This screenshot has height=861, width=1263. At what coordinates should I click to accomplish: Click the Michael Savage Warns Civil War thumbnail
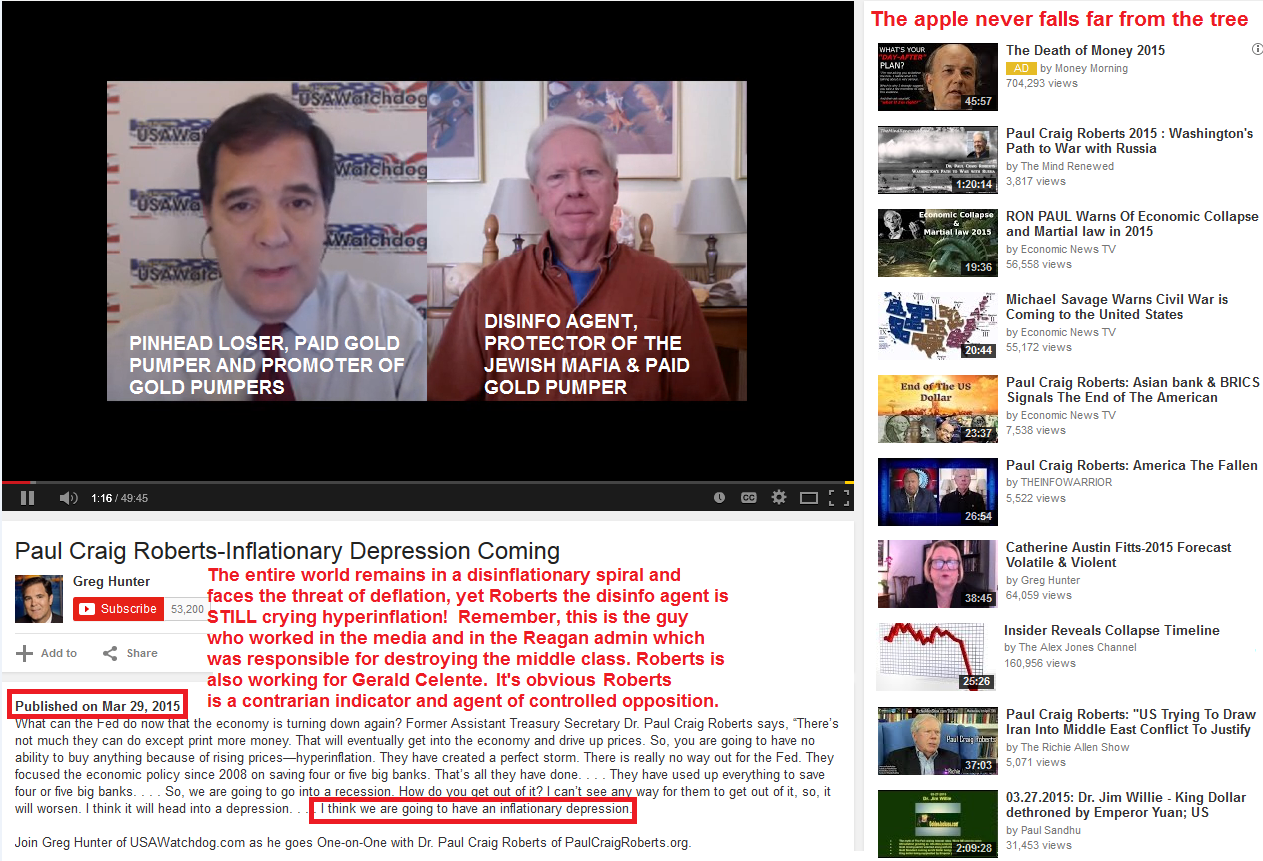tap(937, 325)
